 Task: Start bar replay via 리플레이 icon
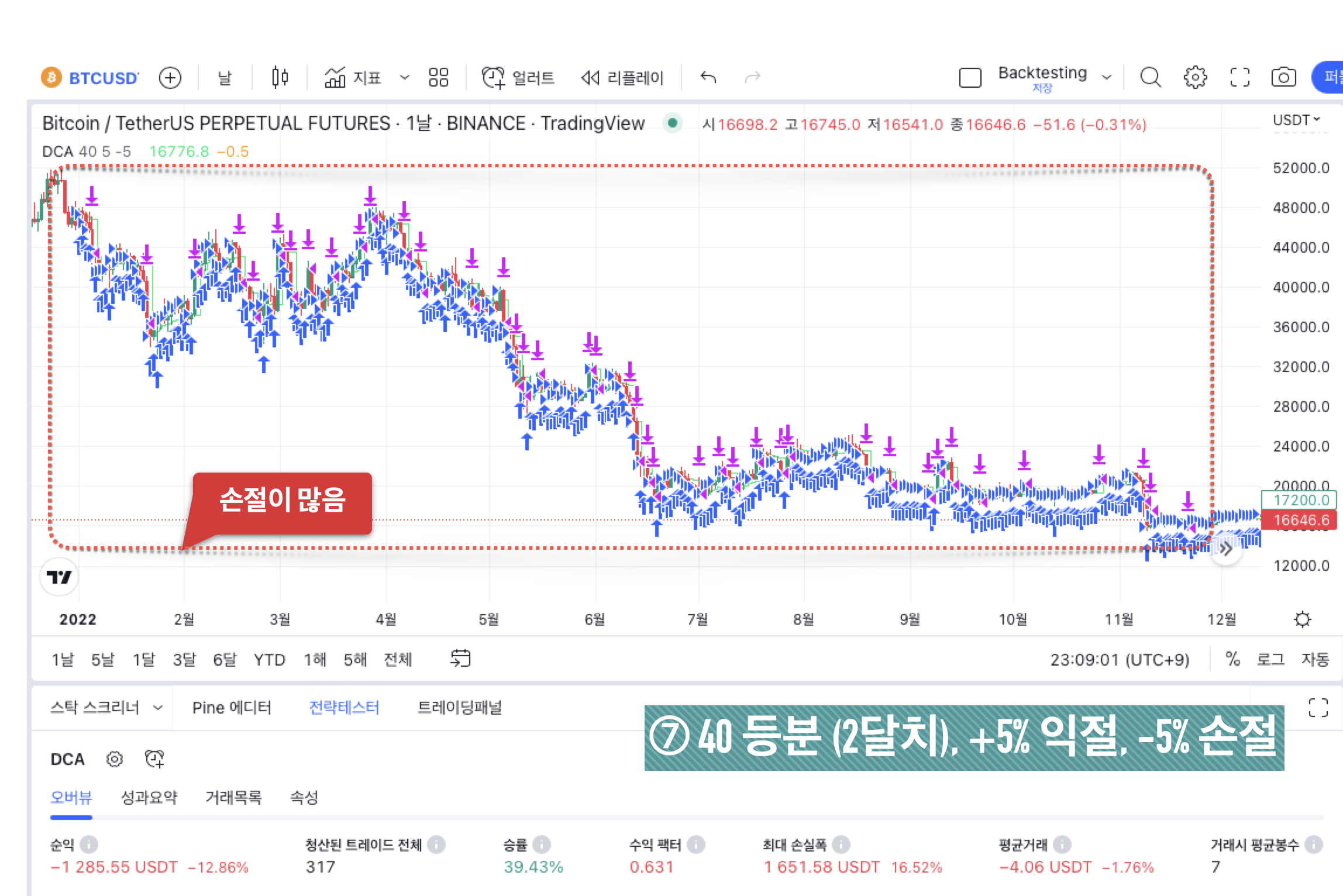tap(591, 77)
